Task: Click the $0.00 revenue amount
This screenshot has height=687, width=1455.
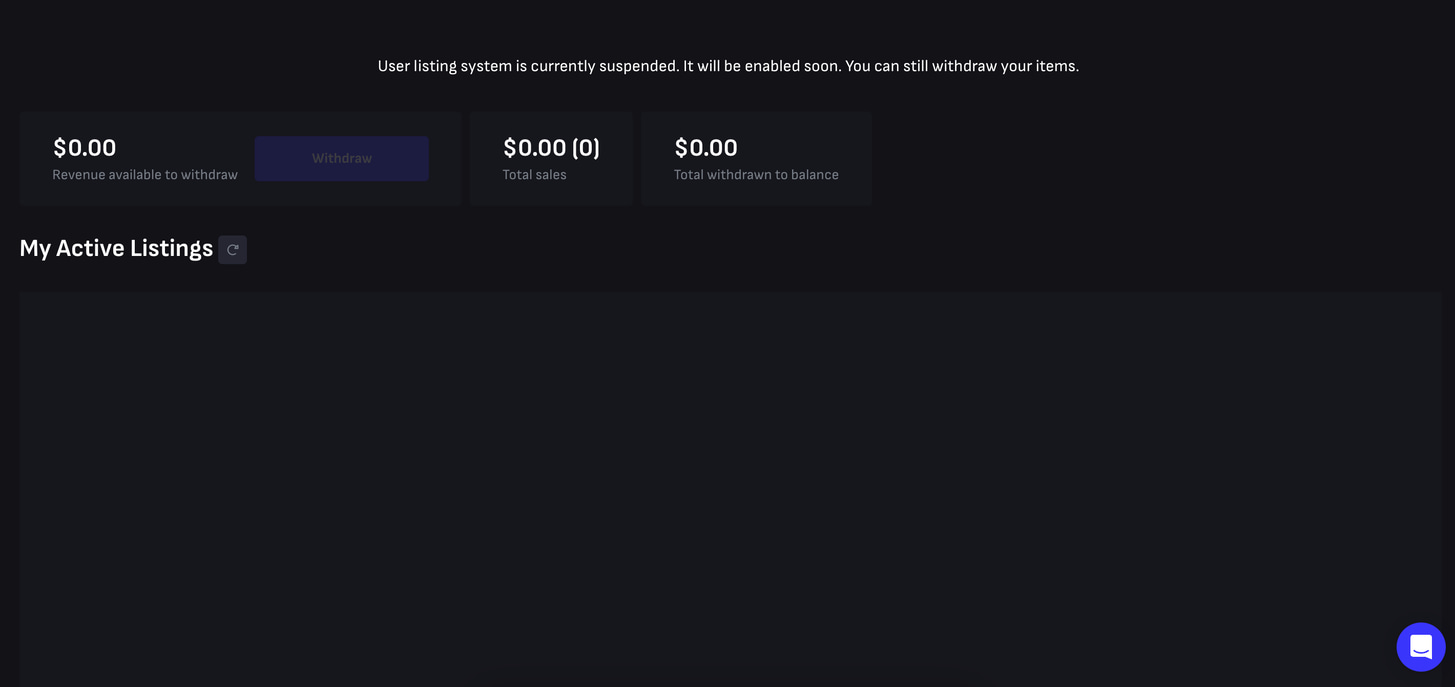Action: 84,147
